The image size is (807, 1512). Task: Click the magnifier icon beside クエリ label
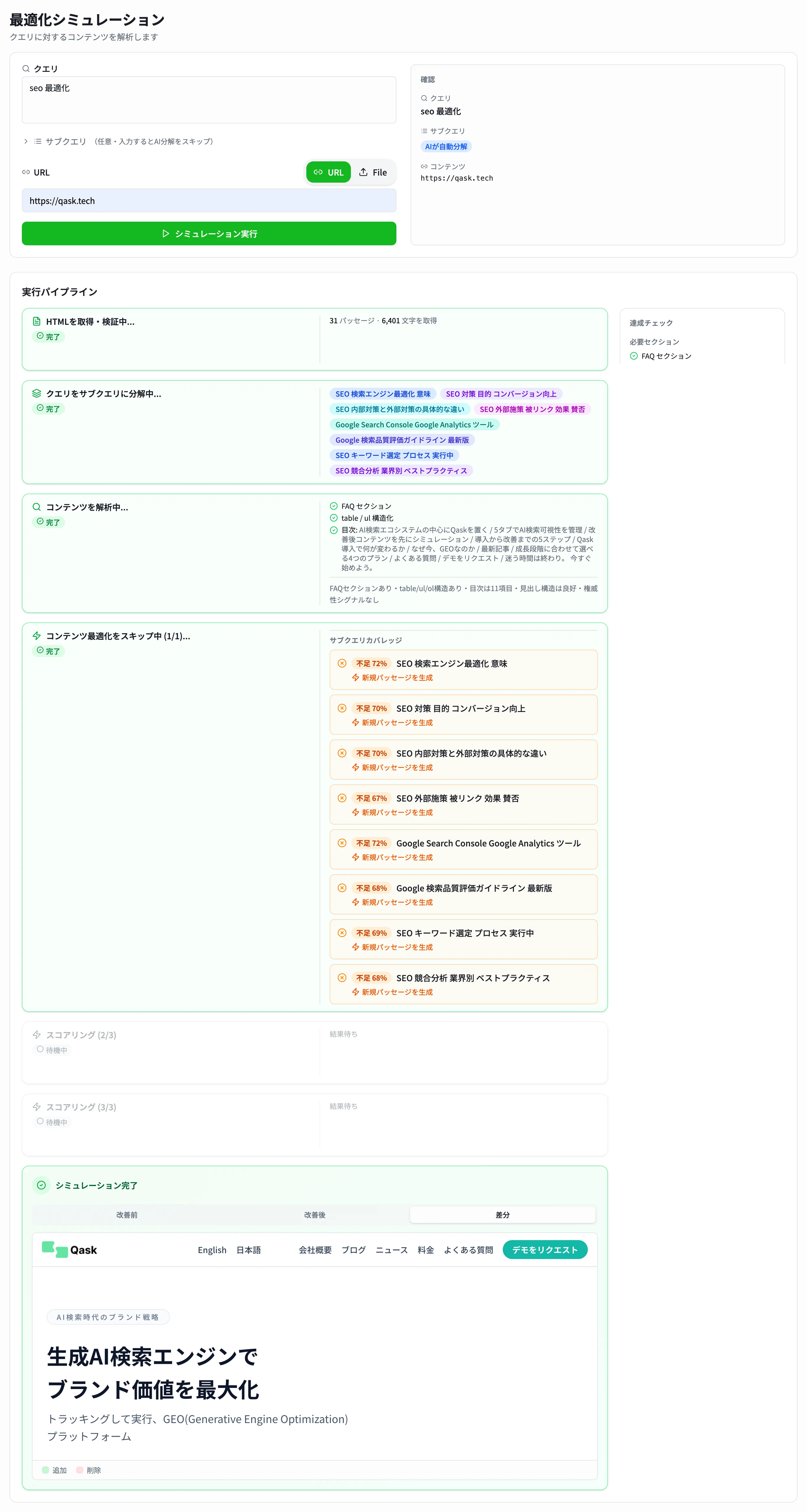(26, 69)
